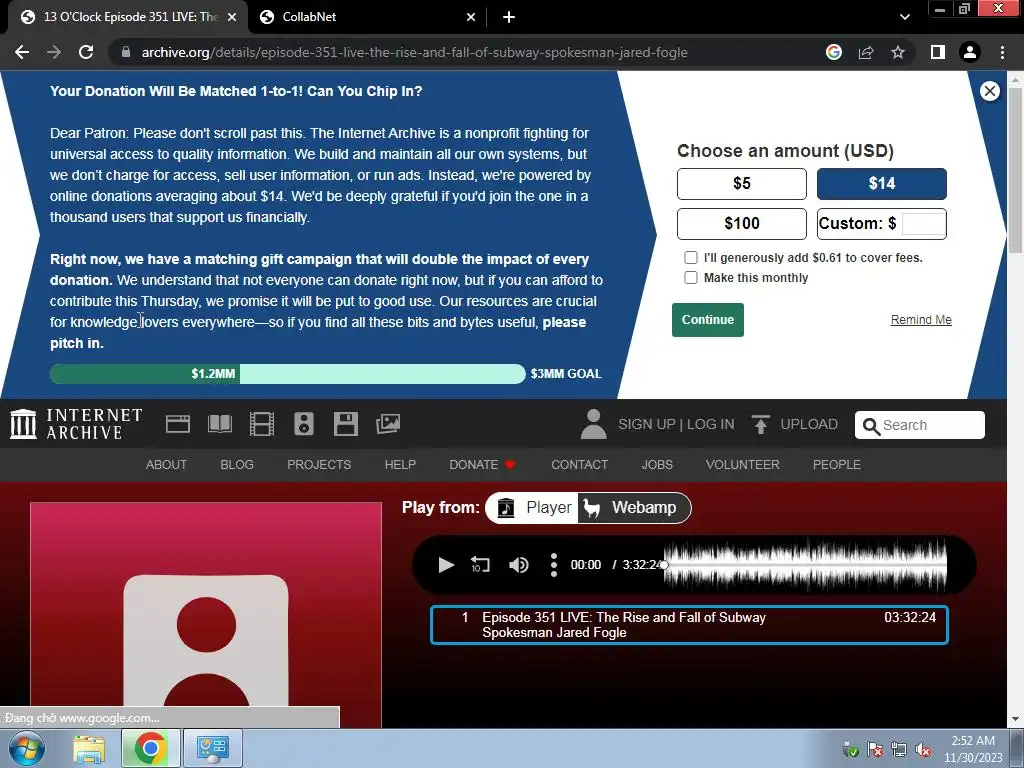Open Chrome's three-dot menu
Viewport: 1024px width, 768px height.
tap(1002, 52)
